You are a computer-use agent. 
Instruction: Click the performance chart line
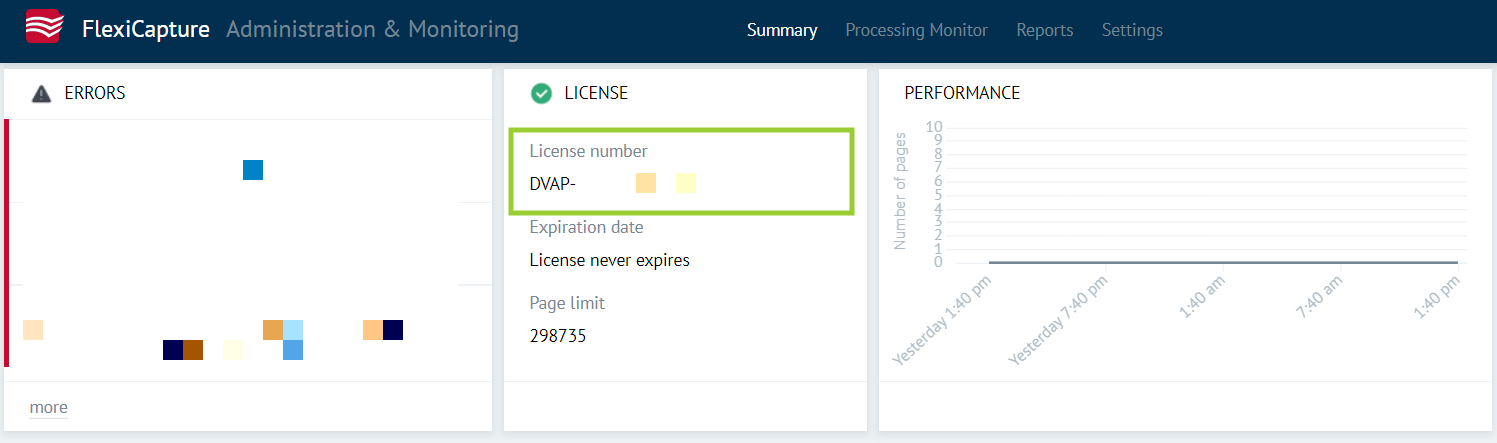1223,262
